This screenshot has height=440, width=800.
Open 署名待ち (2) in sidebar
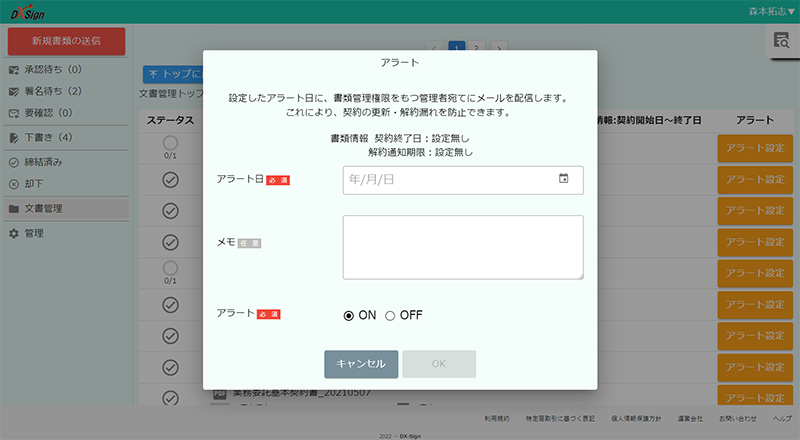pyautogui.click(x=66, y=91)
